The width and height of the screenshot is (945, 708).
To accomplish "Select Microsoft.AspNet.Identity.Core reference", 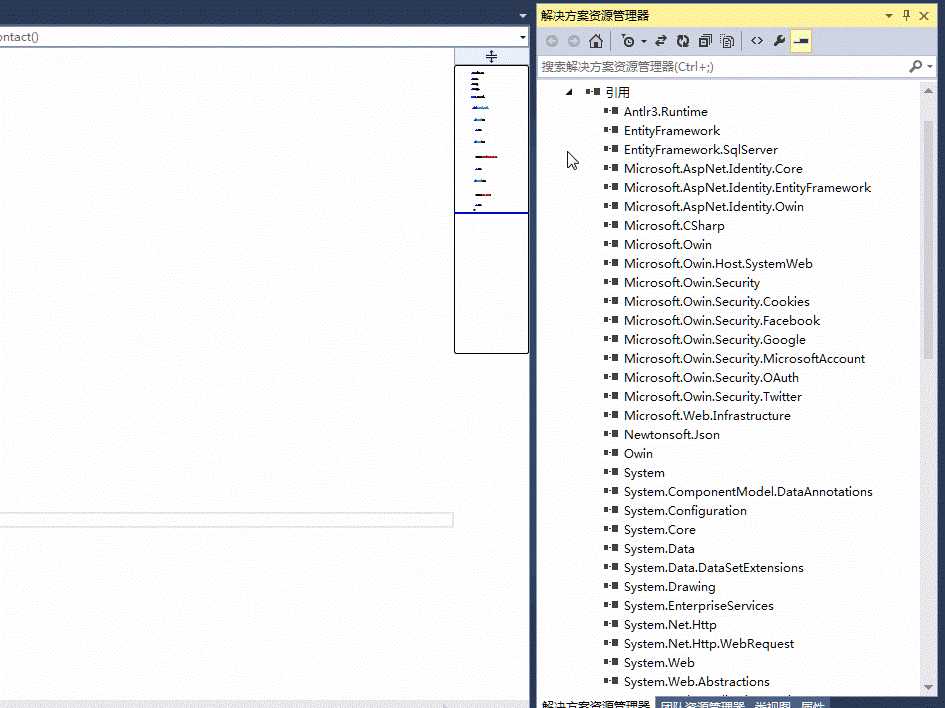I will tap(713, 169).
